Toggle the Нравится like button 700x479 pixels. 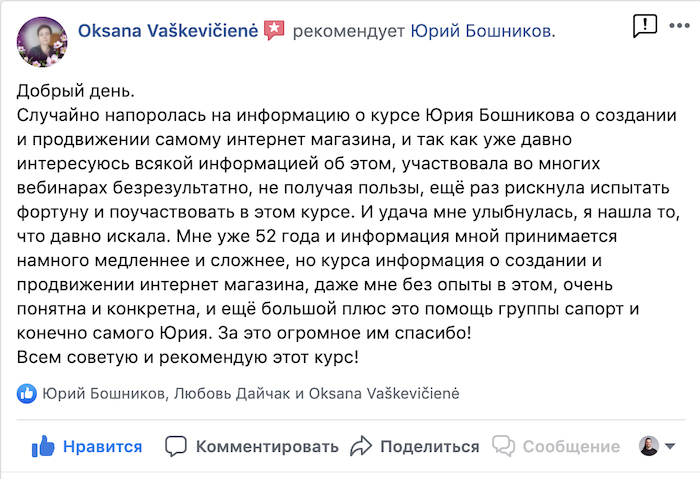coord(87,446)
